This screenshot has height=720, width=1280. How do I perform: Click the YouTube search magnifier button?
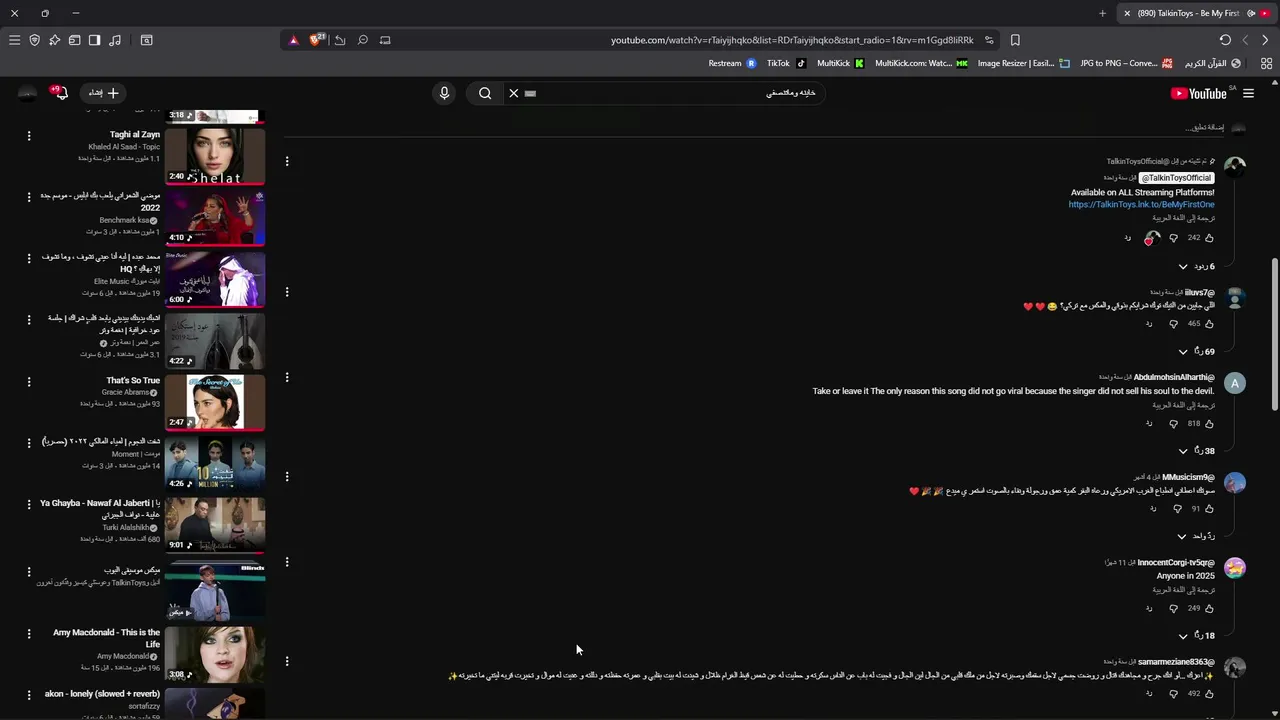(x=485, y=93)
